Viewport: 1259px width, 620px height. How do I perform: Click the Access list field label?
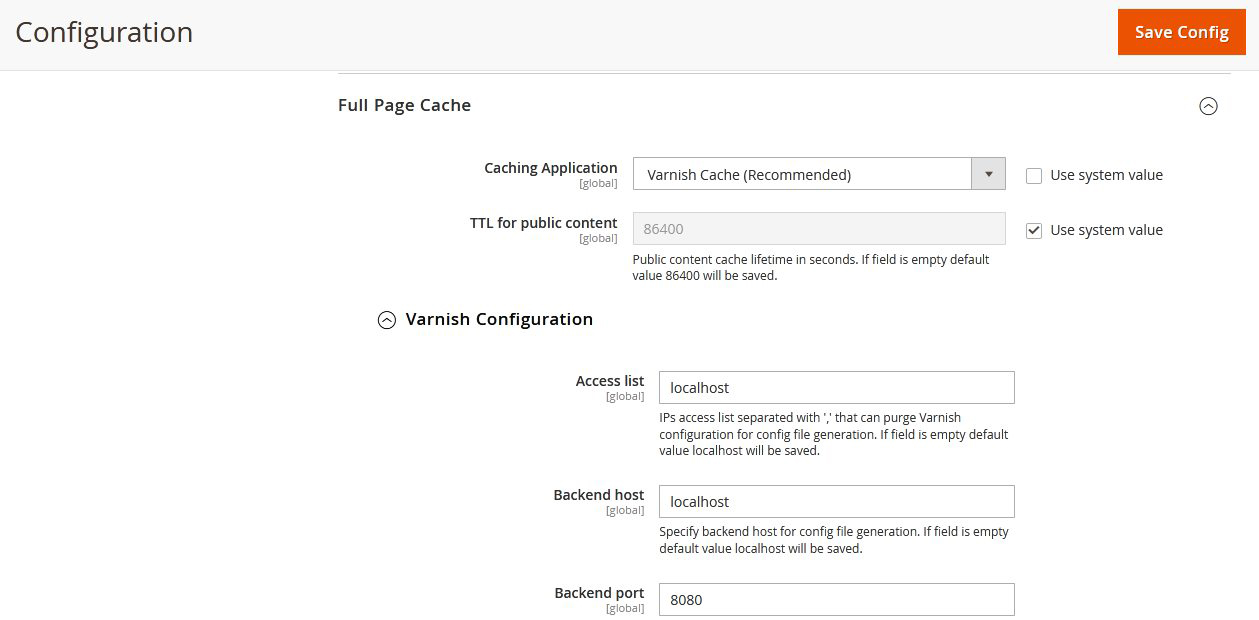pos(609,381)
